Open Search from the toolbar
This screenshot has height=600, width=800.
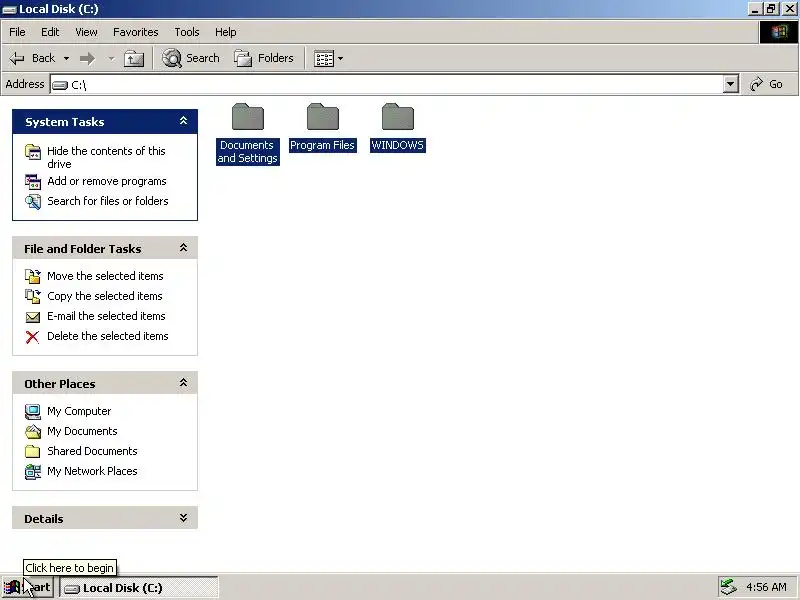tap(191, 58)
